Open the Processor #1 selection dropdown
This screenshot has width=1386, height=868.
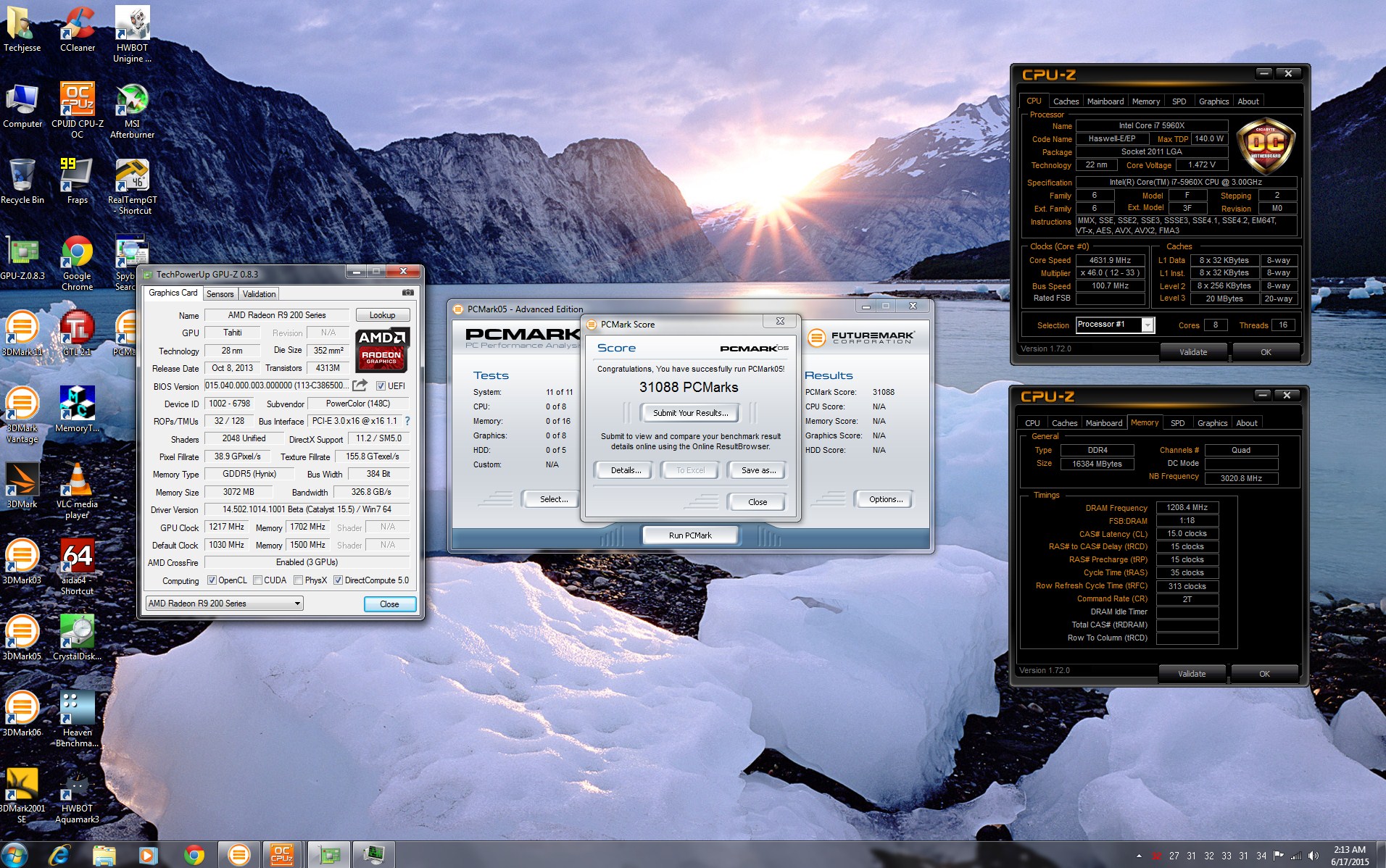point(1115,325)
